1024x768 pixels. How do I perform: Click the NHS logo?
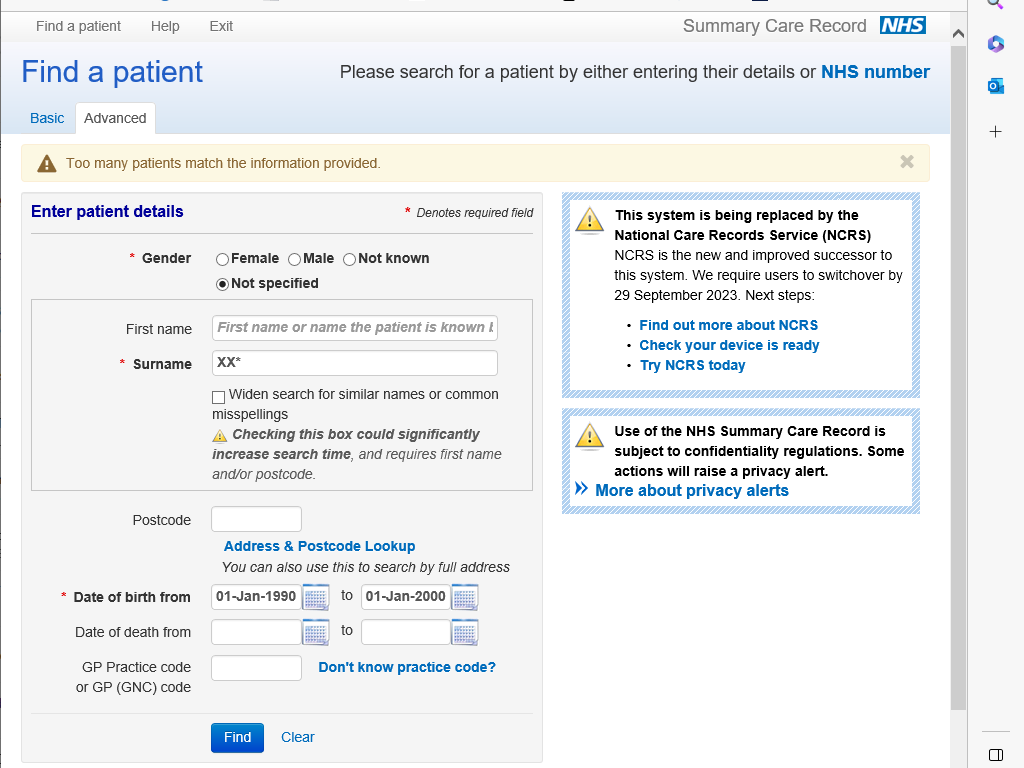(x=903, y=25)
